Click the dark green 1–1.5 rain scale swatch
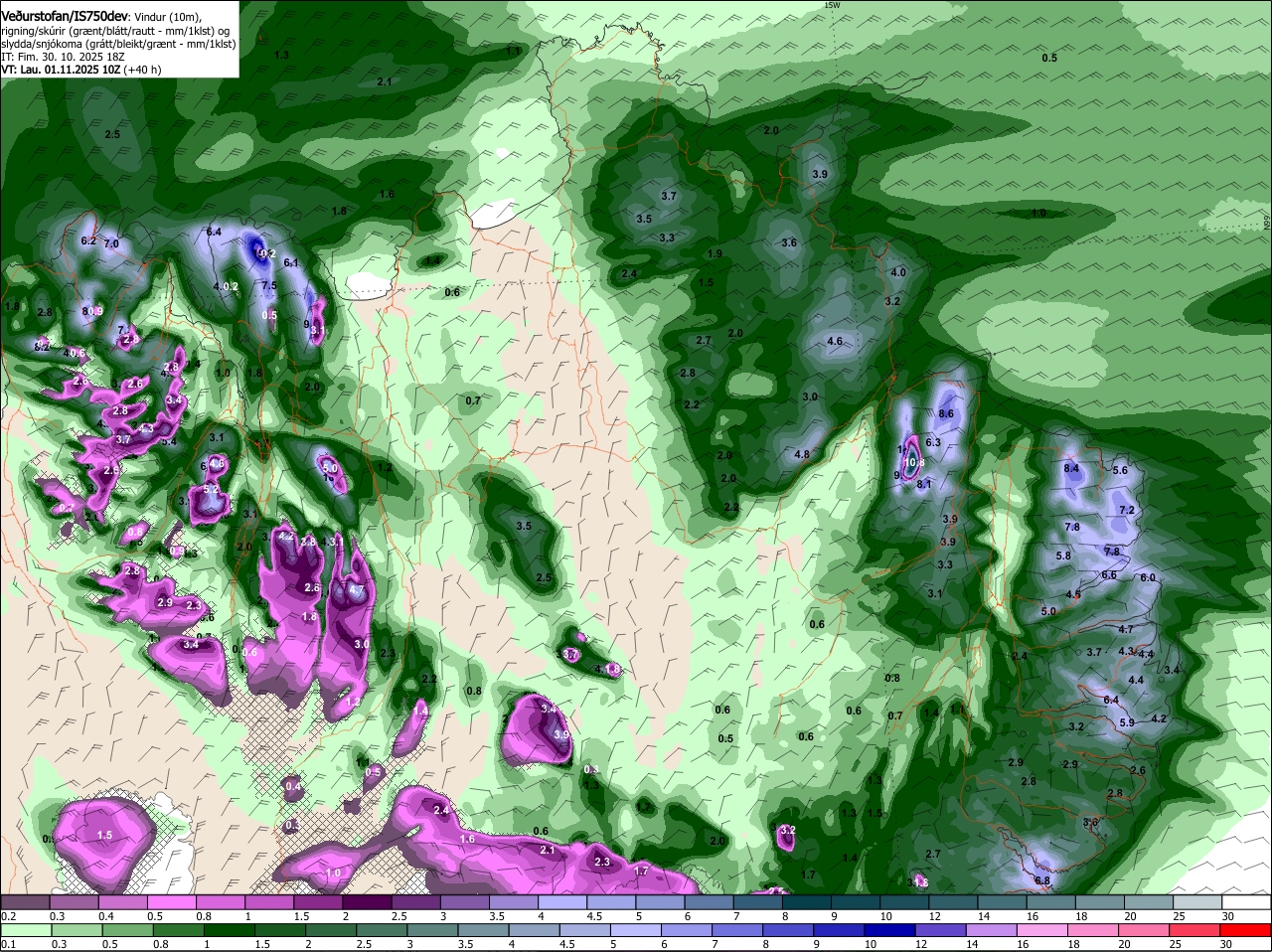 click(x=230, y=930)
